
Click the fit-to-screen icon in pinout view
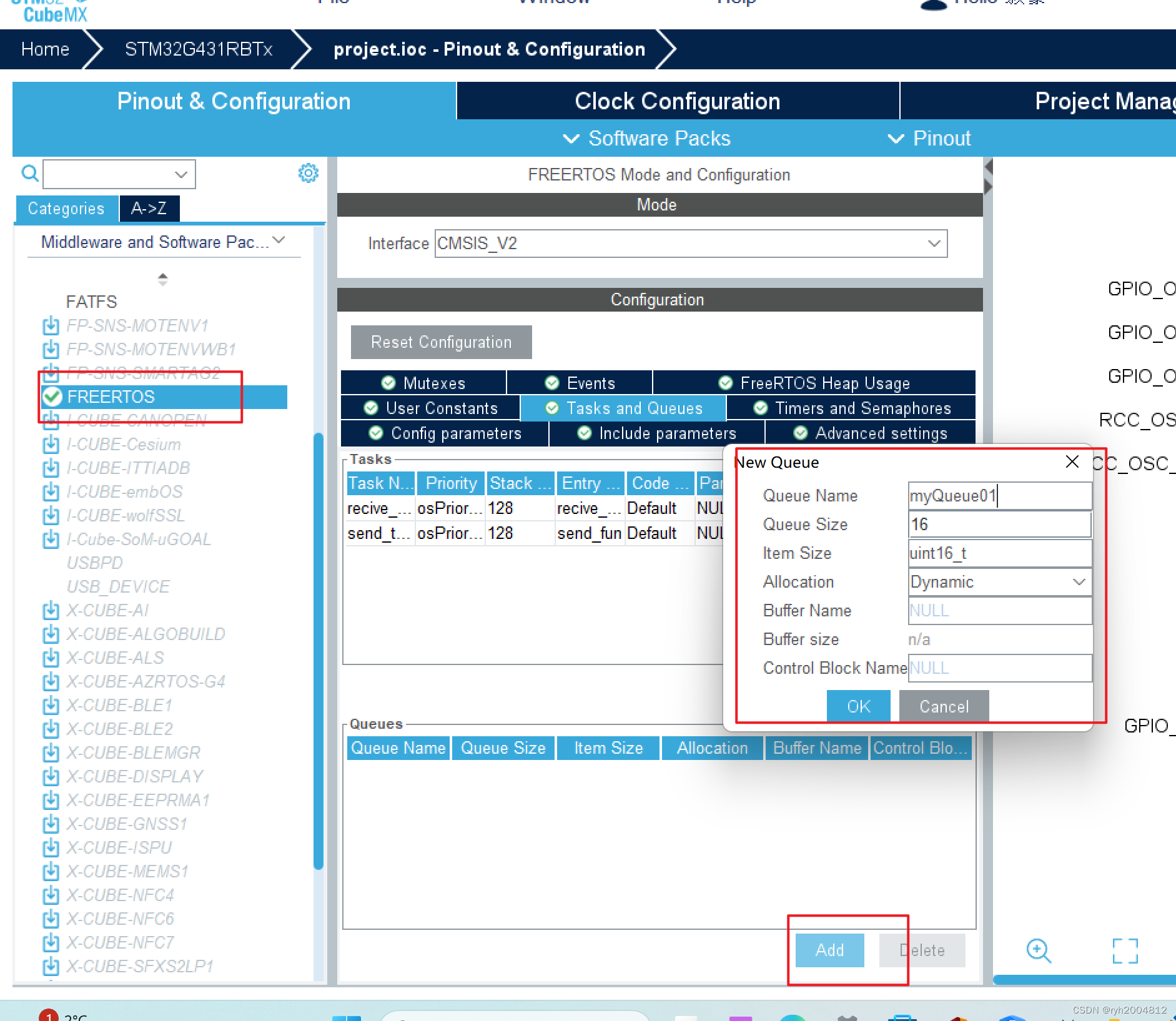1125,950
